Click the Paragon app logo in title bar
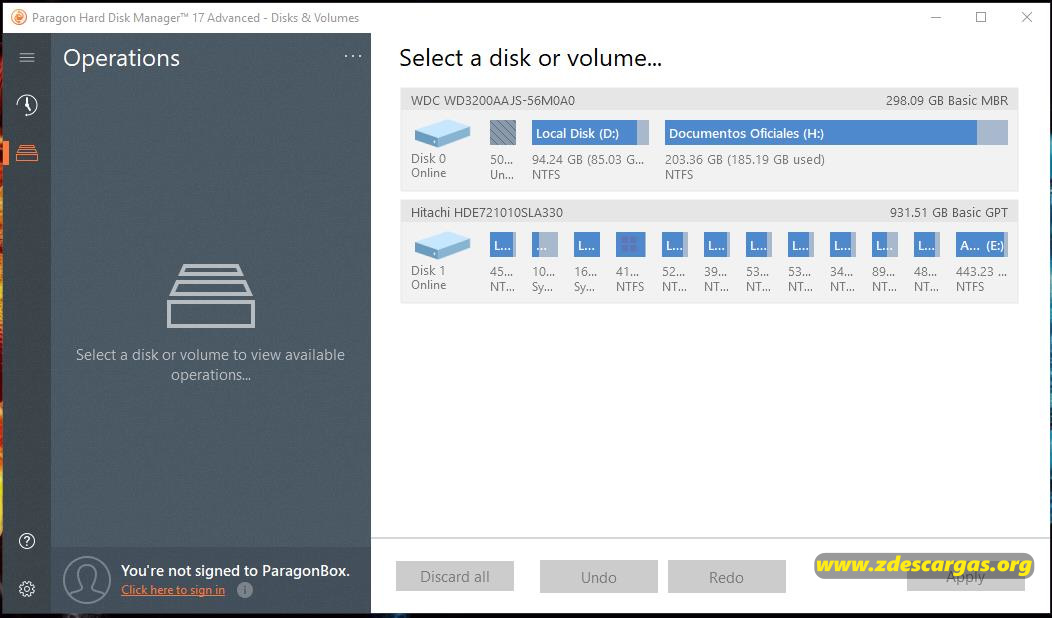Image resolution: width=1052 pixels, height=618 pixels. coord(19,17)
